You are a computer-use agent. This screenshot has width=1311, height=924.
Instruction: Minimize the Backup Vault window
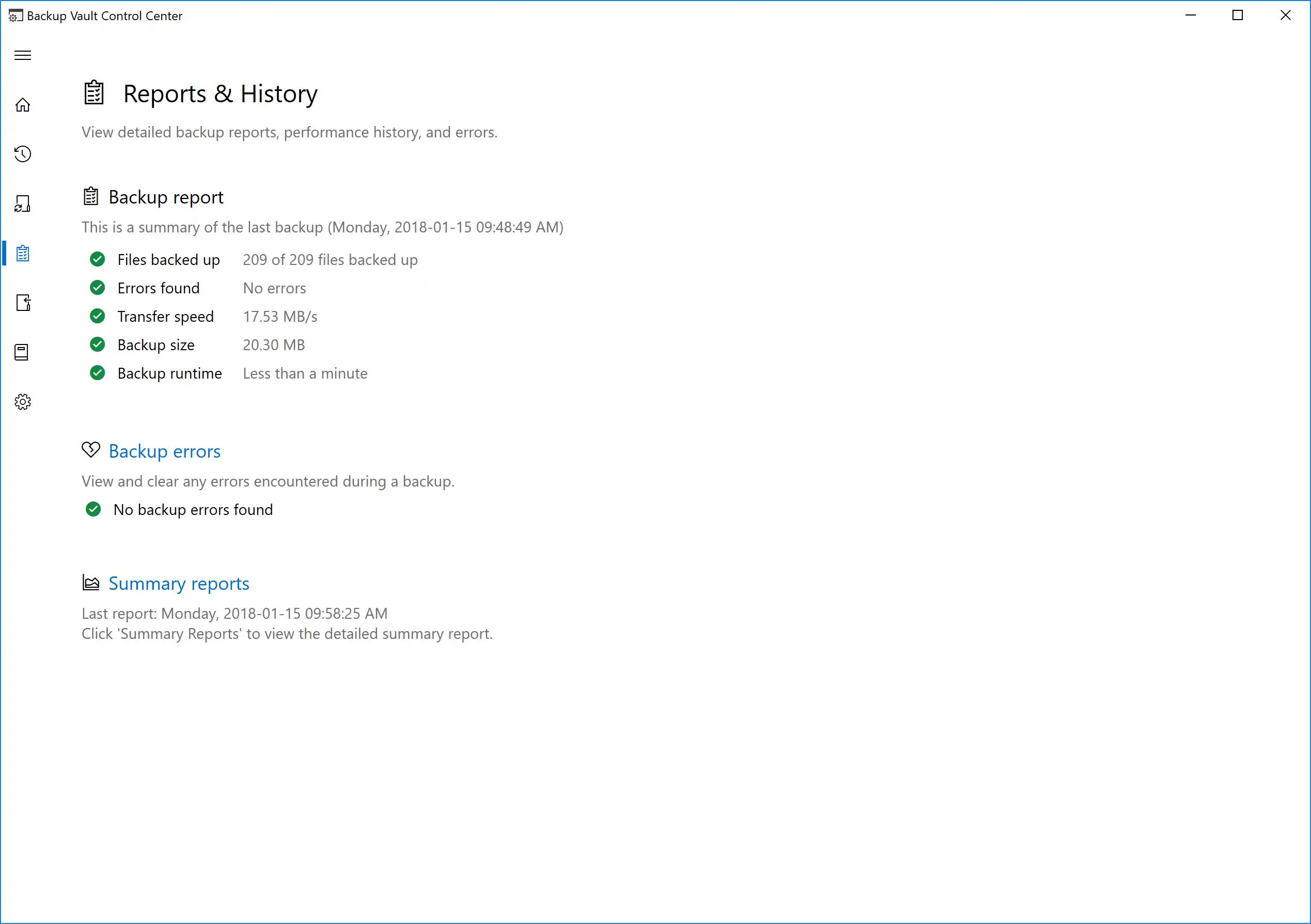[1191, 15]
